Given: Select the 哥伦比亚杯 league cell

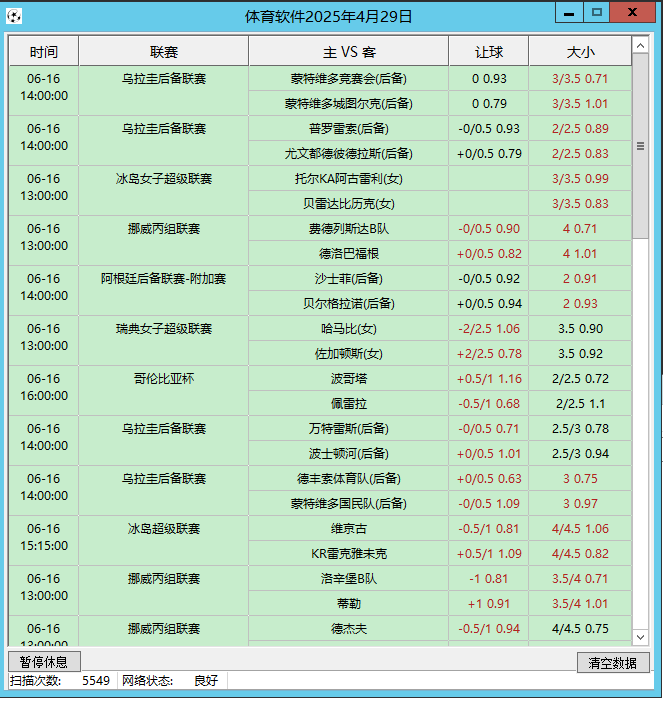Looking at the screenshot, I should (164, 379).
